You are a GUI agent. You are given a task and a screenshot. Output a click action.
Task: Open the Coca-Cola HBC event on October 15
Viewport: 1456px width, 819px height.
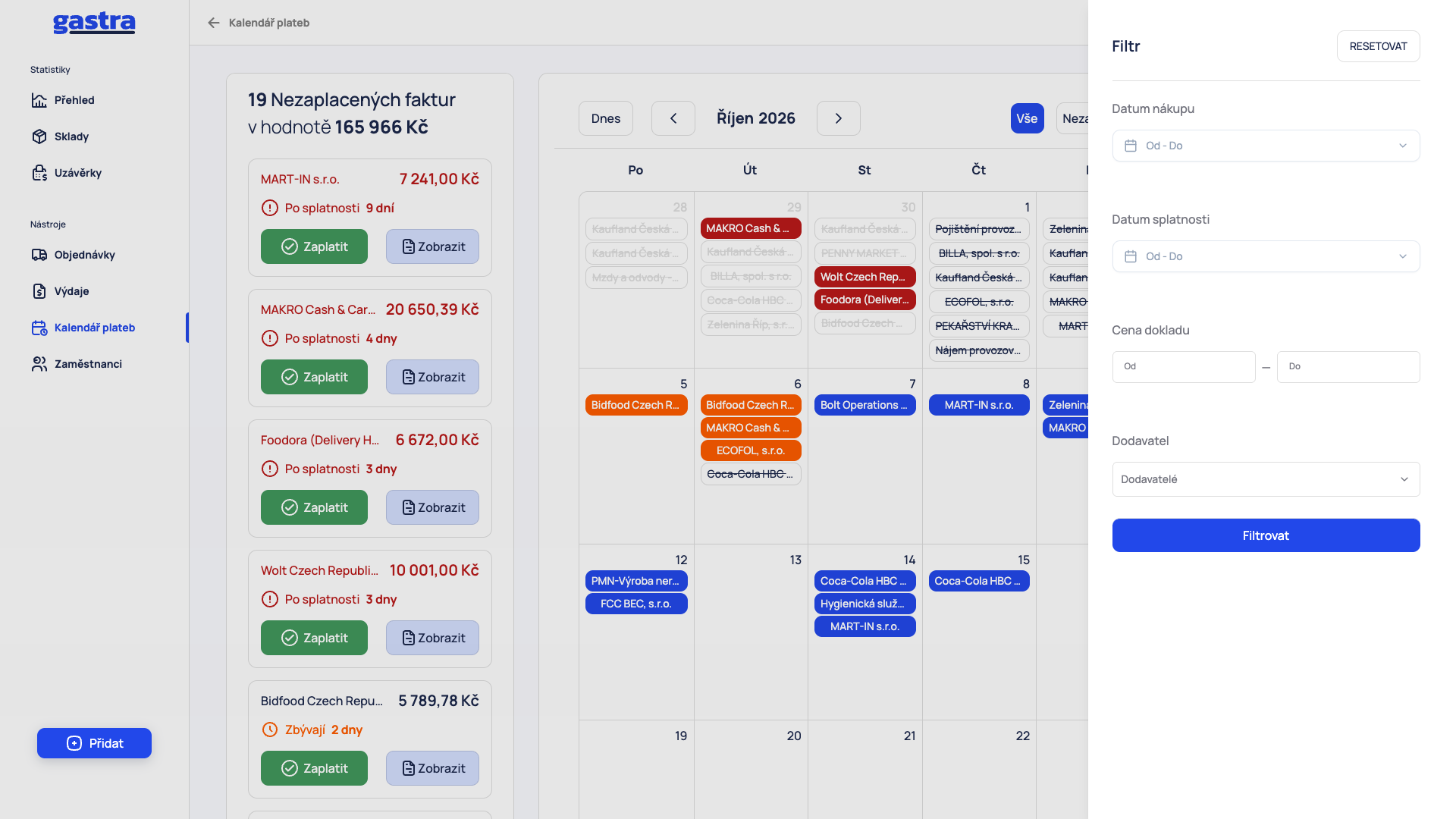pos(979,581)
